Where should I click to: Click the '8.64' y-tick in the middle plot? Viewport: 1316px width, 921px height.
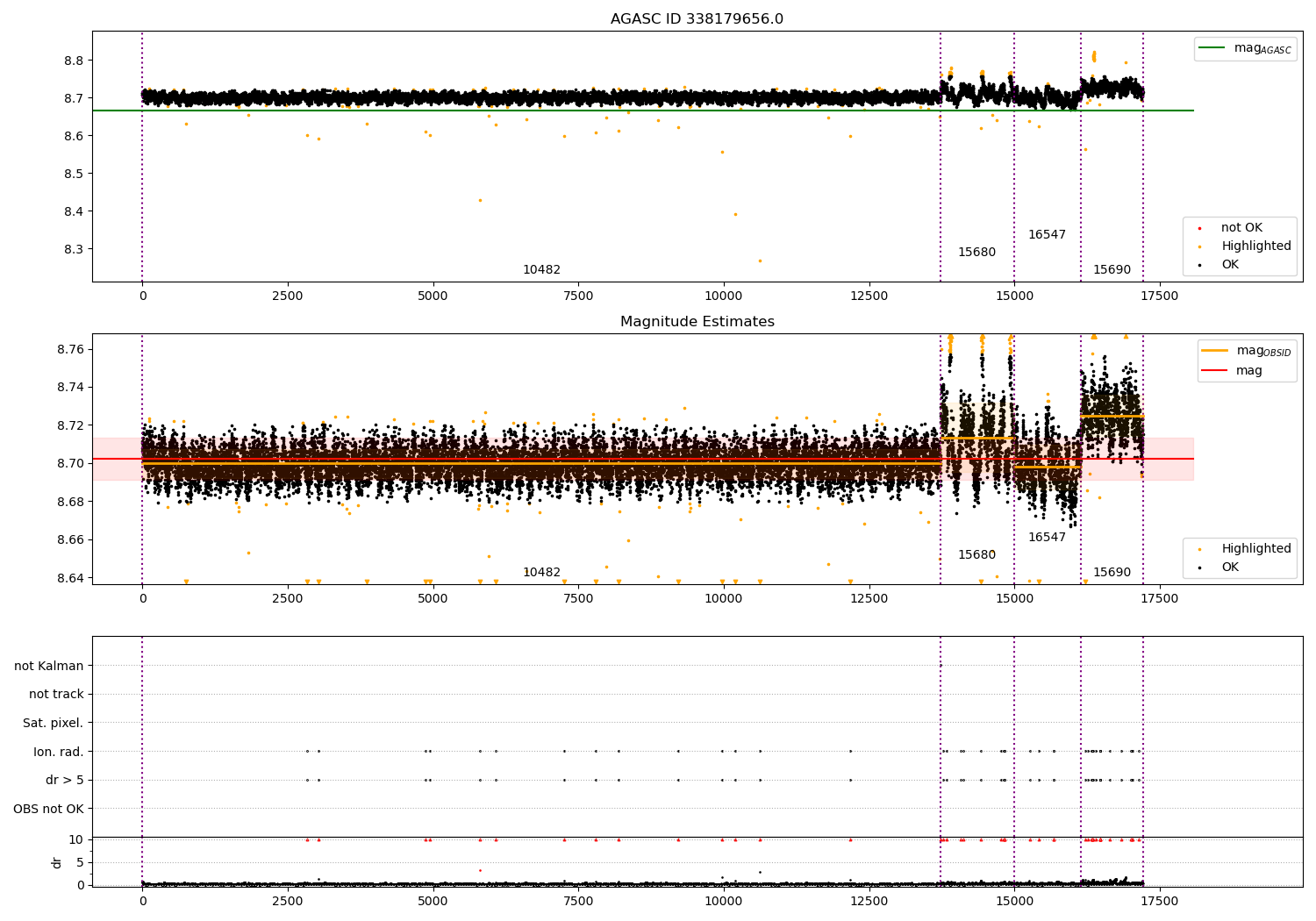[x=70, y=578]
